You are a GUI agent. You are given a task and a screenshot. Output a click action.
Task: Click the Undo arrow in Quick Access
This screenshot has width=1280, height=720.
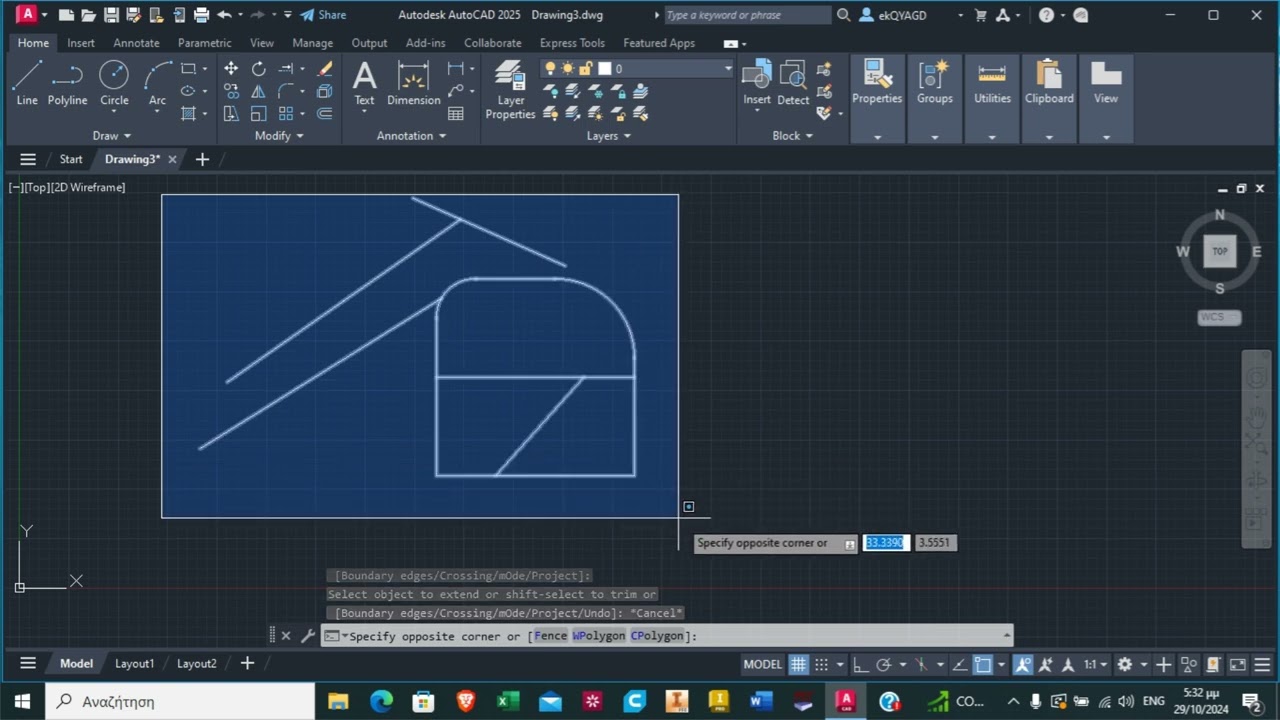click(x=224, y=15)
